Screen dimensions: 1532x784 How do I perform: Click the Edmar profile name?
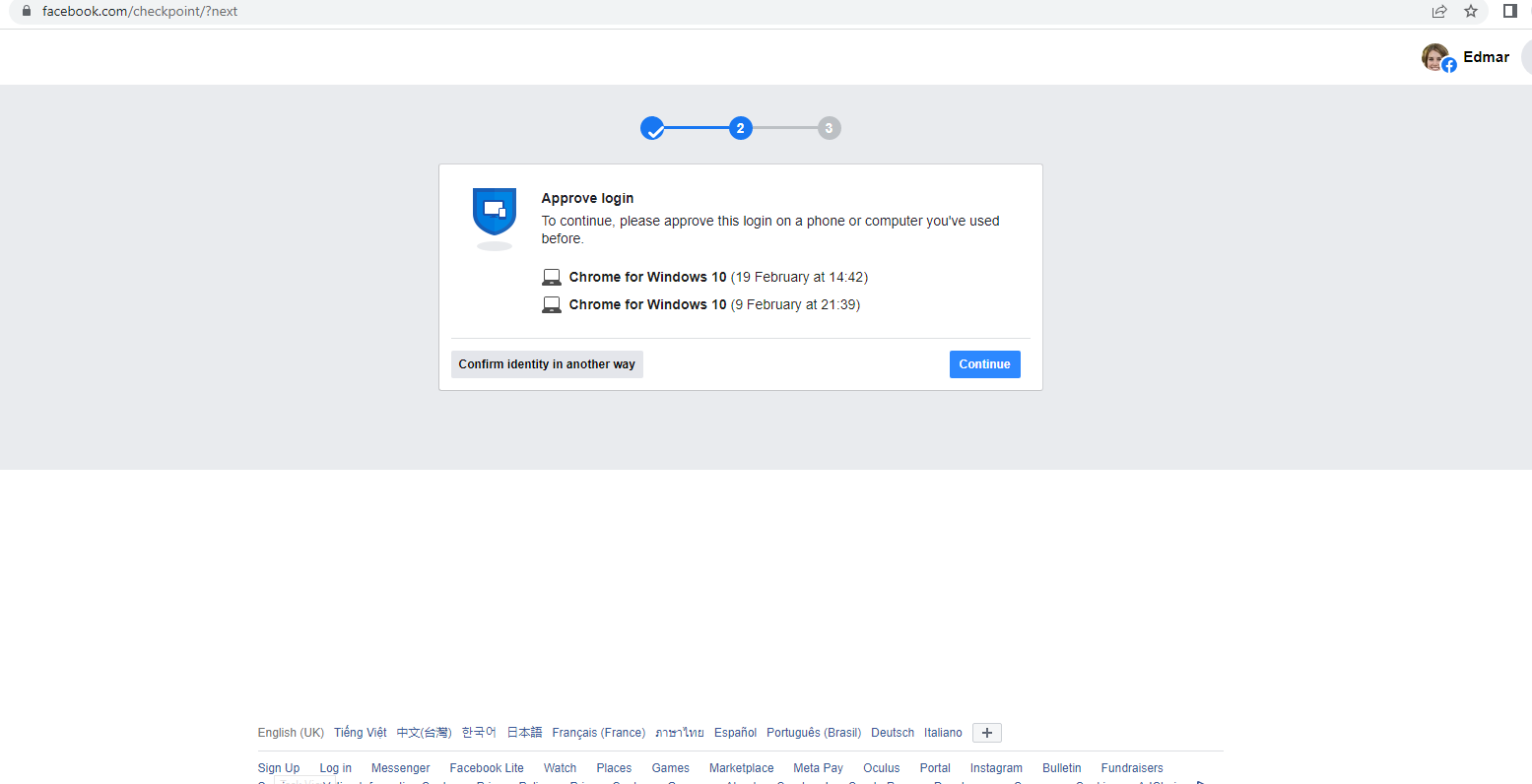[x=1486, y=57]
